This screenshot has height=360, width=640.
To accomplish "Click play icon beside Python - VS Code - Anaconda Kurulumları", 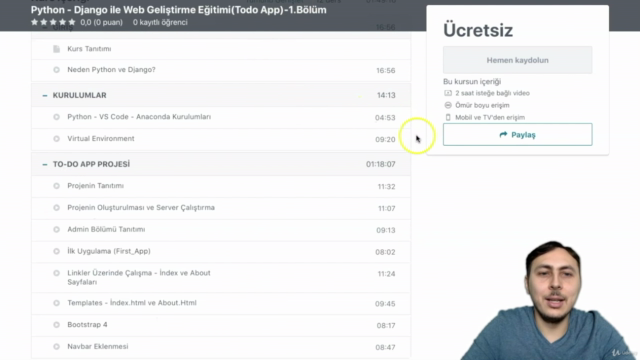I will [56, 117].
